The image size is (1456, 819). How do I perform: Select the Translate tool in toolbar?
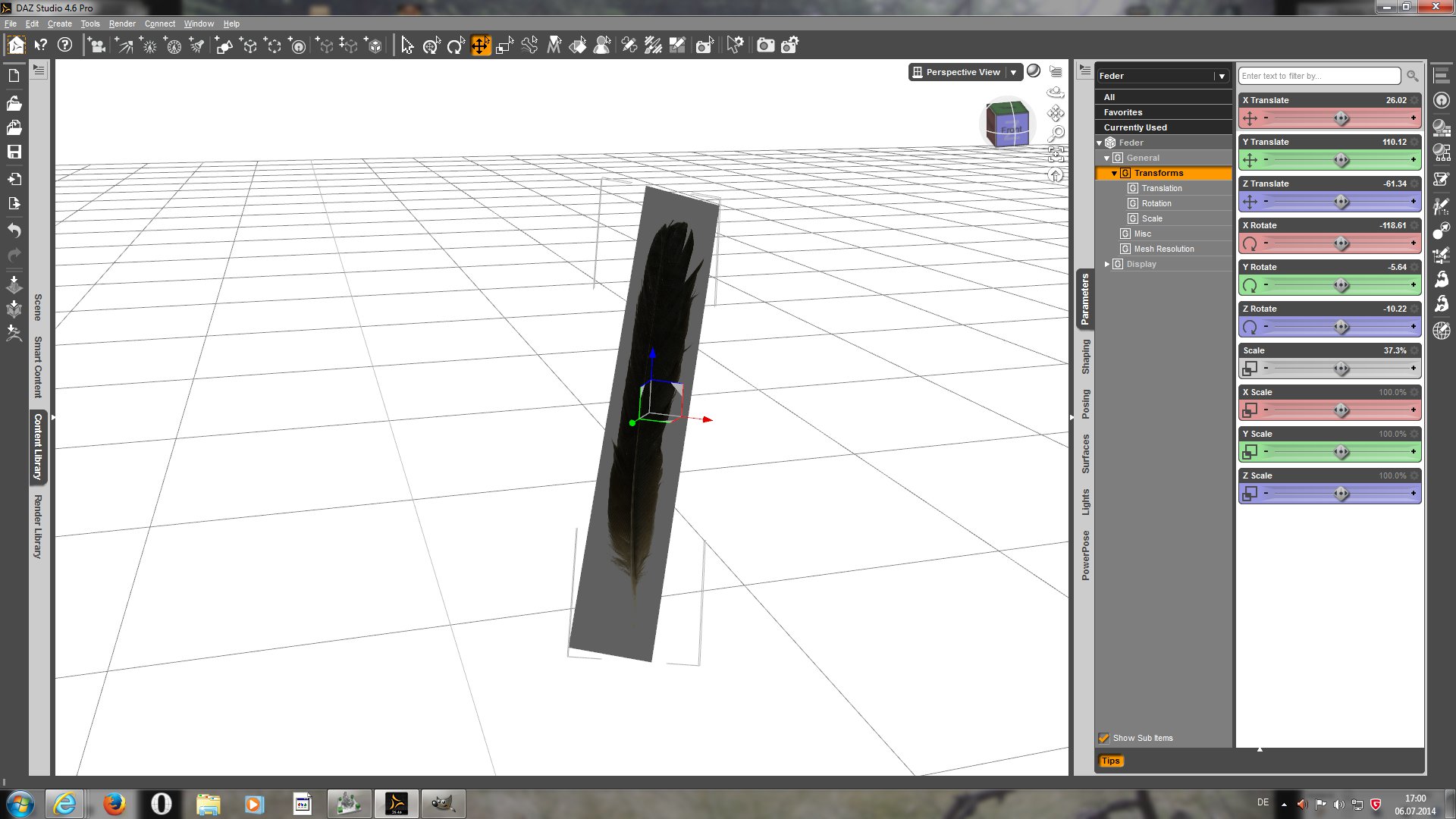pyautogui.click(x=480, y=45)
